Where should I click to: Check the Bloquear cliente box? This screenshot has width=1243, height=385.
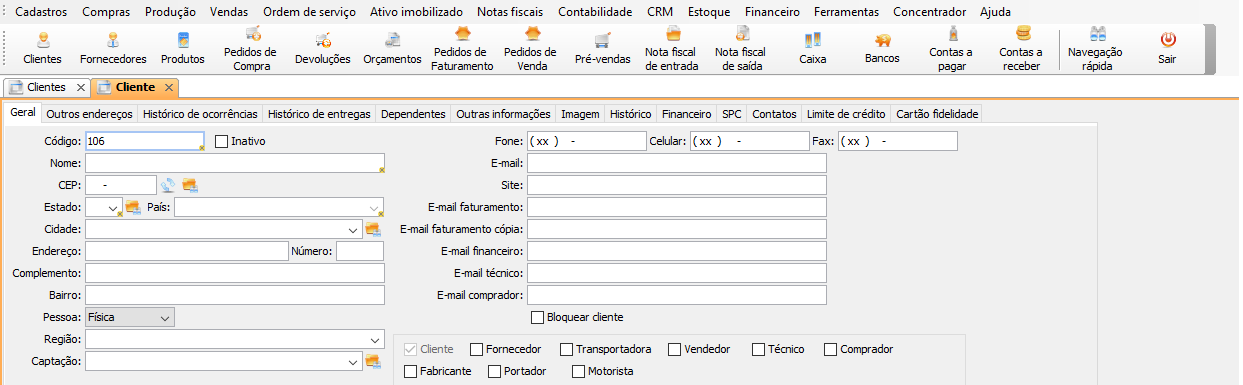pyautogui.click(x=537, y=317)
